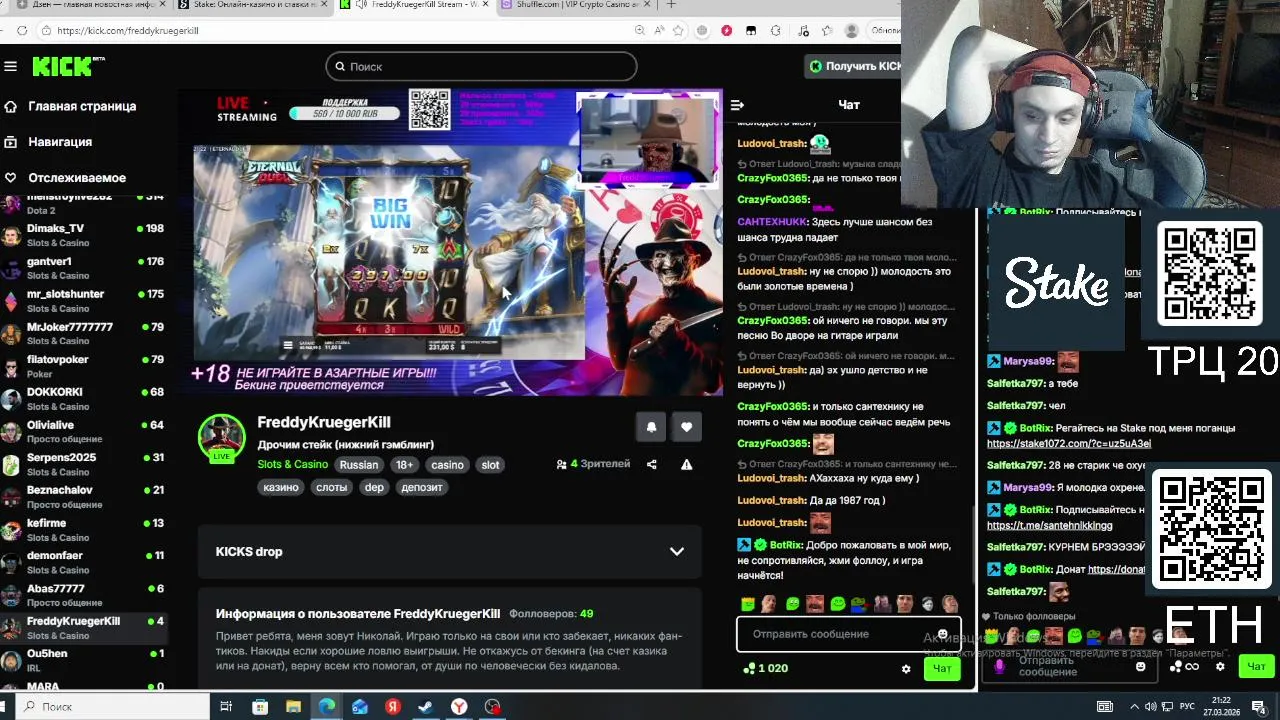This screenshot has height=720, width=1280.
Task: Click the казино tag
Action: (x=281, y=487)
